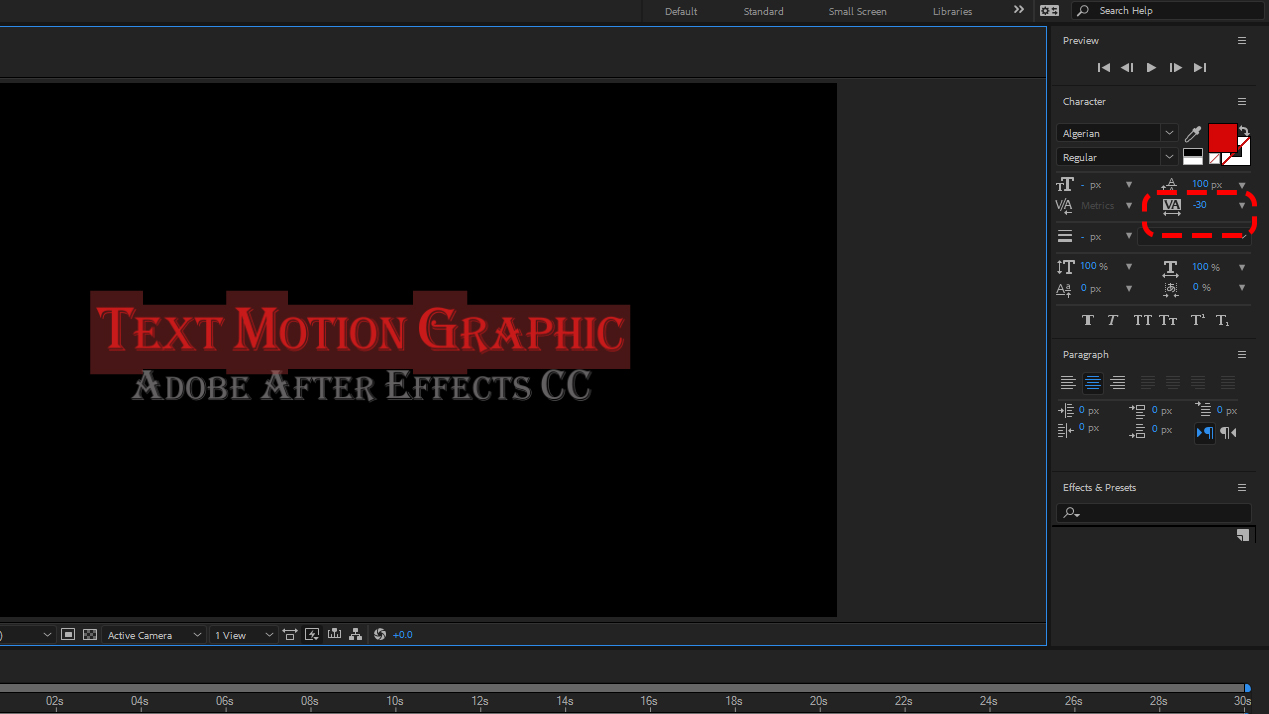Toggle All Caps
1269x714 pixels.
coord(1142,320)
